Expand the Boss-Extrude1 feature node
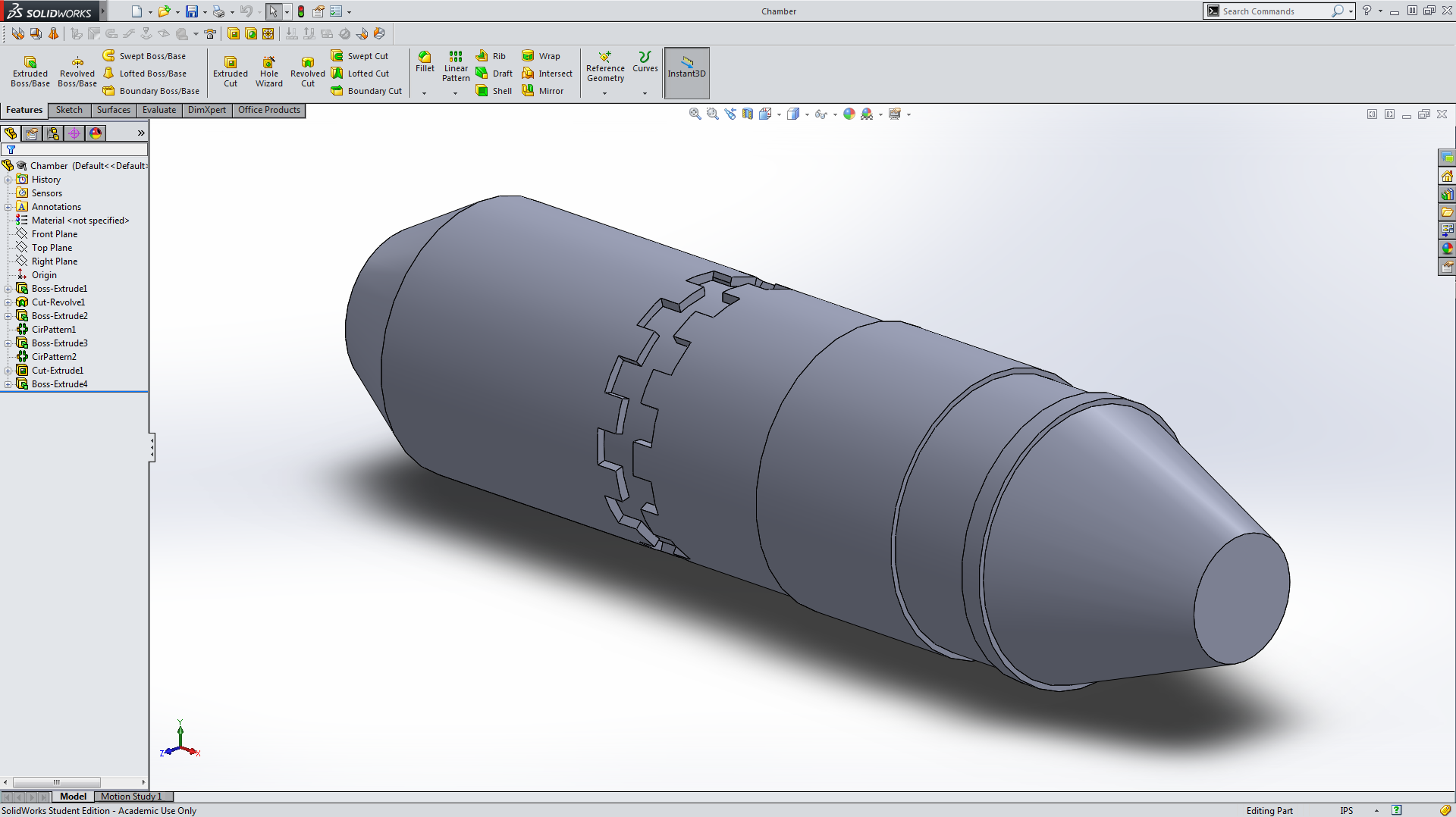The width and height of the screenshot is (1456, 817). pyautogui.click(x=8, y=289)
